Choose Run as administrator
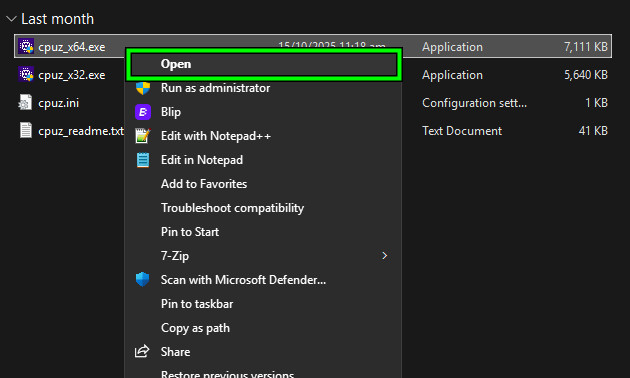This screenshot has width=630, height=378. 264,88
